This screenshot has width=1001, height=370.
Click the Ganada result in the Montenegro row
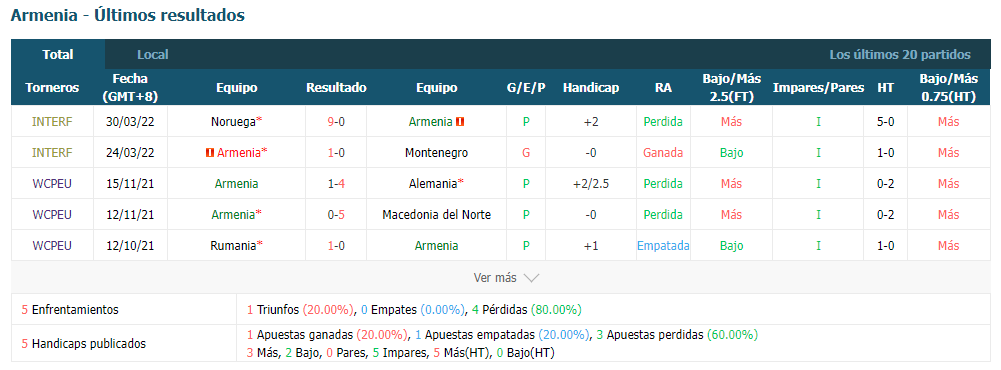[x=663, y=153]
